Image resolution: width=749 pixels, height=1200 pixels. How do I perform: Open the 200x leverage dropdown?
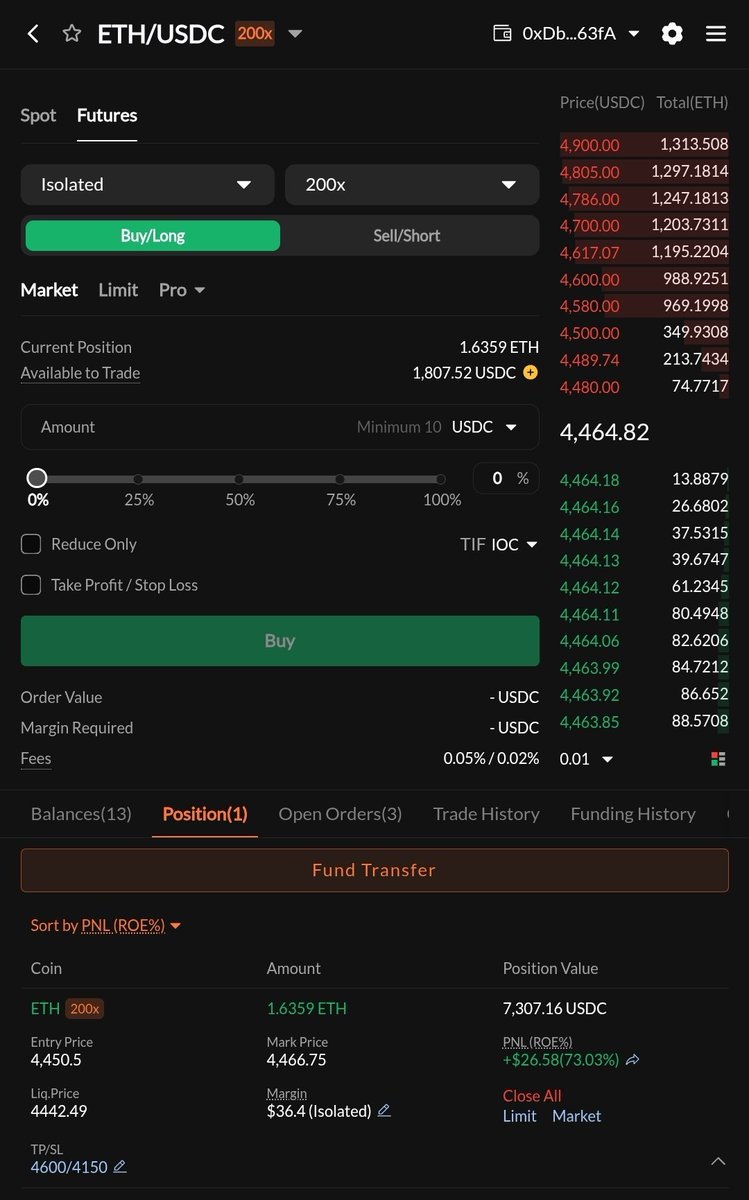click(412, 185)
